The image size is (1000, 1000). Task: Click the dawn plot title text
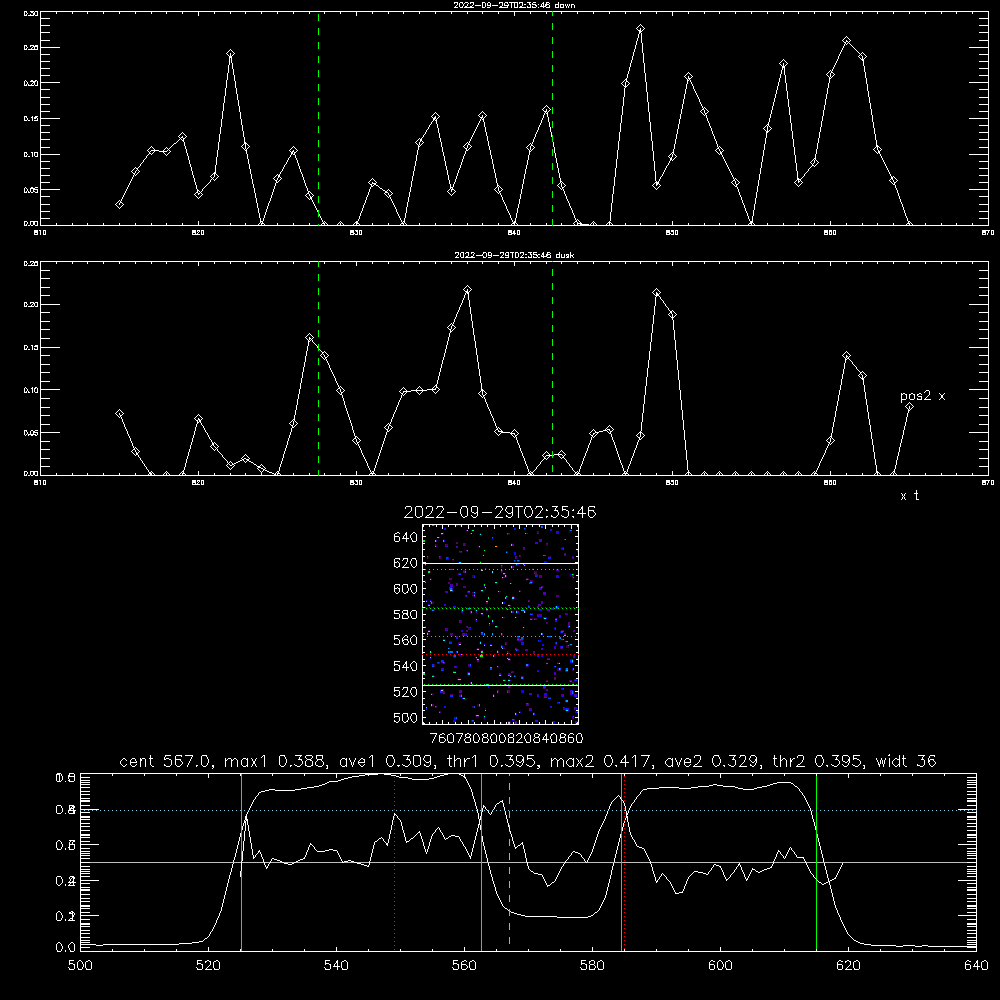pyautogui.click(x=514, y=5)
